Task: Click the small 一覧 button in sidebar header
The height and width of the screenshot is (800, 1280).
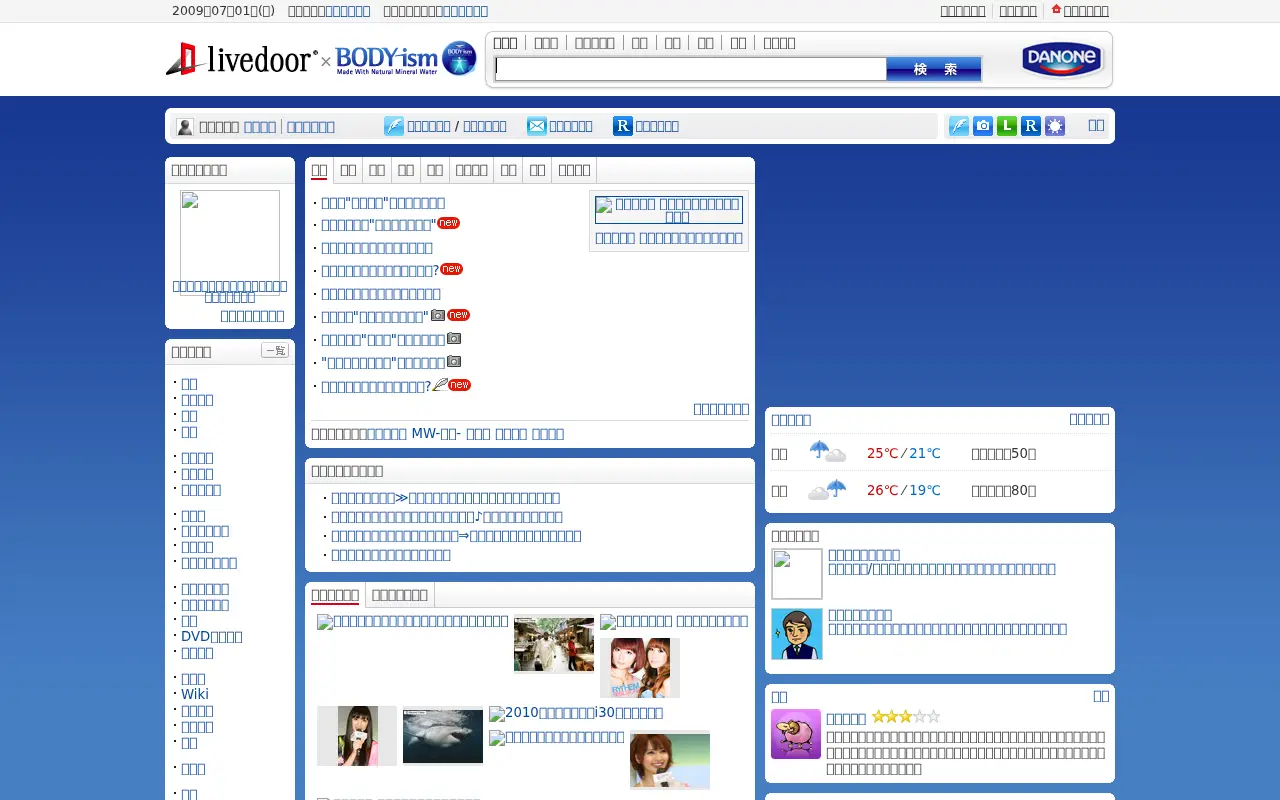Action: (x=275, y=350)
